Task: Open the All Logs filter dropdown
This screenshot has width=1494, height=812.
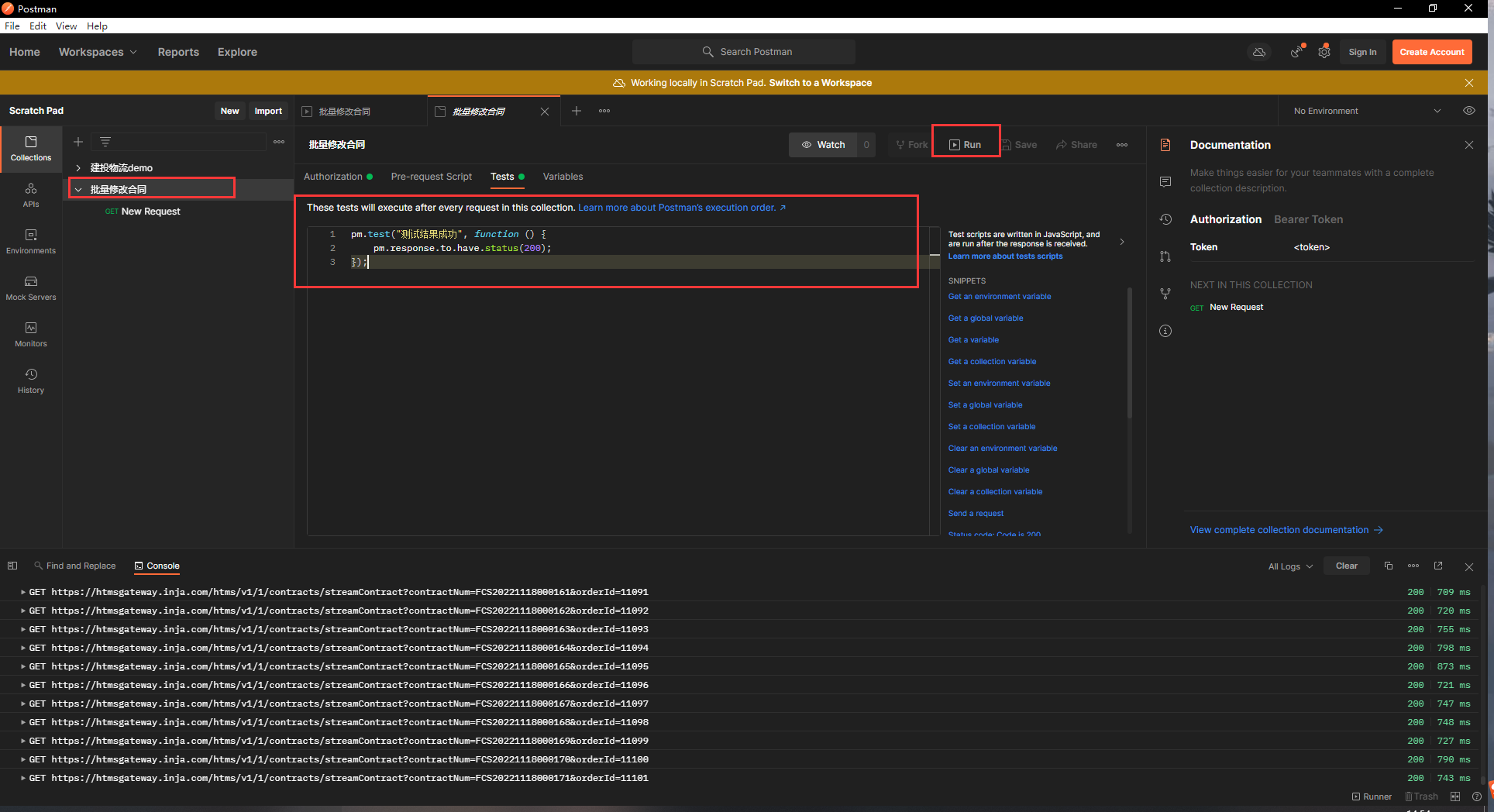Action: pyautogui.click(x=1290, y=566)
